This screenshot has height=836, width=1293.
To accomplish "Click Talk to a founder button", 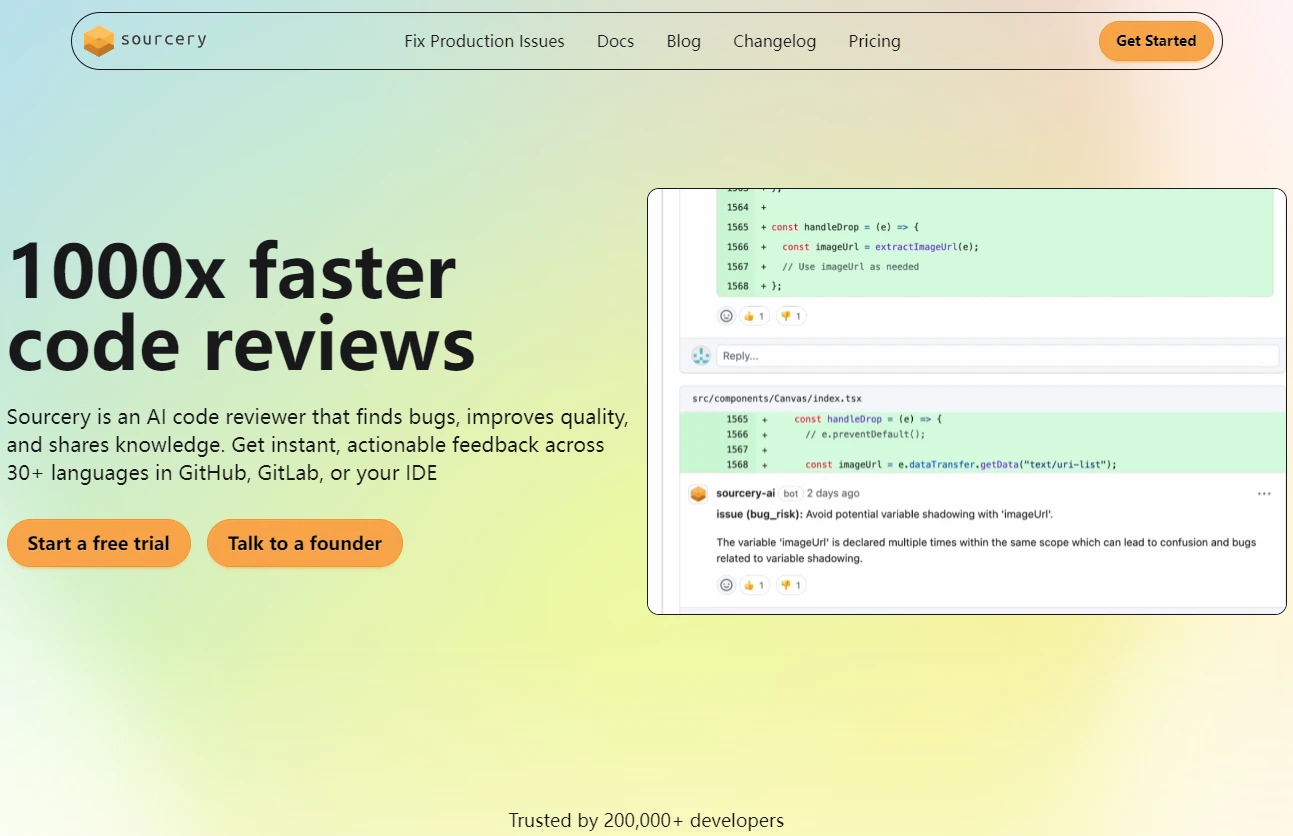I will (305, 543).
